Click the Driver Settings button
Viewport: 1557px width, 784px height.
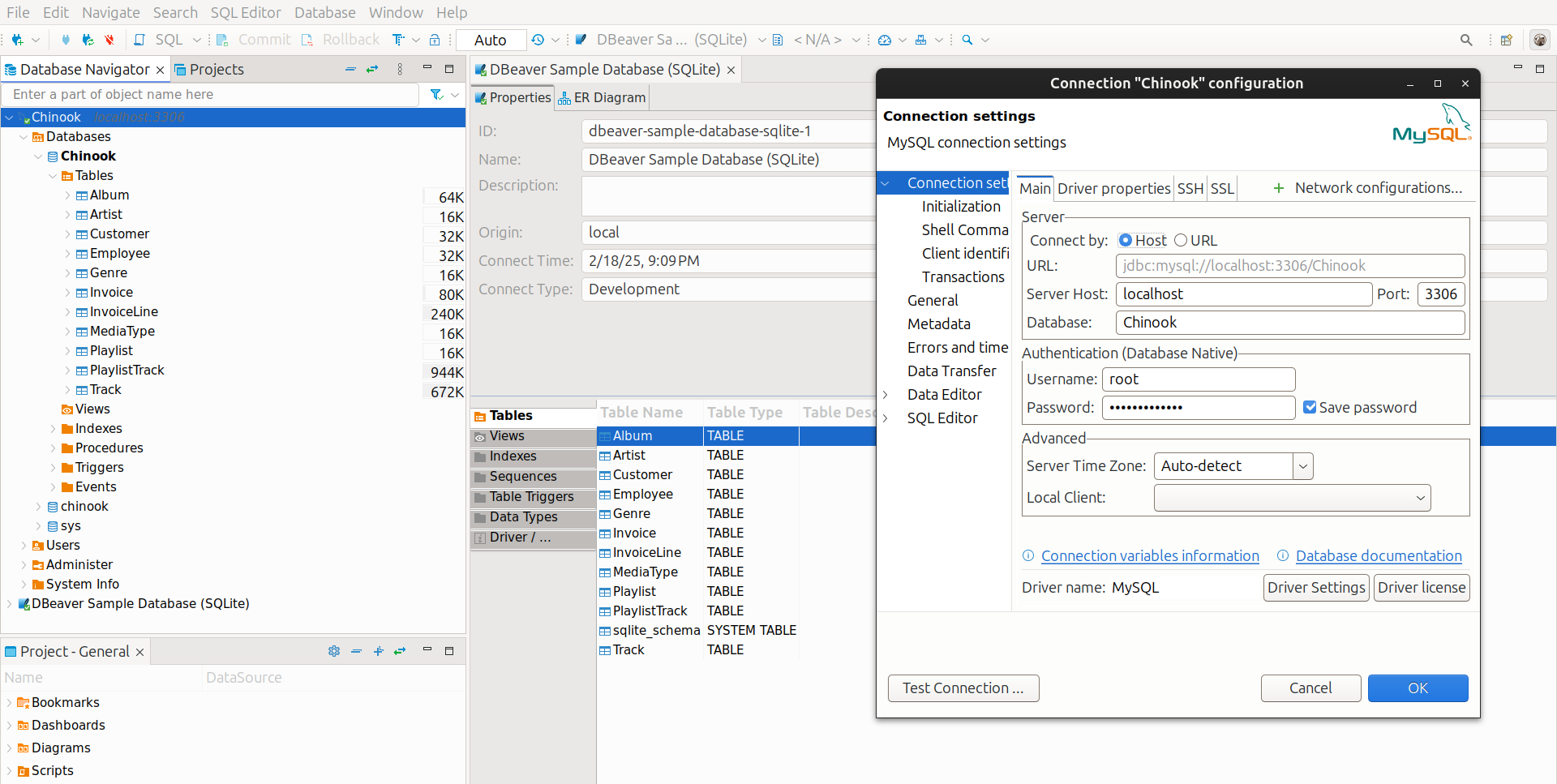[1316, 588]
